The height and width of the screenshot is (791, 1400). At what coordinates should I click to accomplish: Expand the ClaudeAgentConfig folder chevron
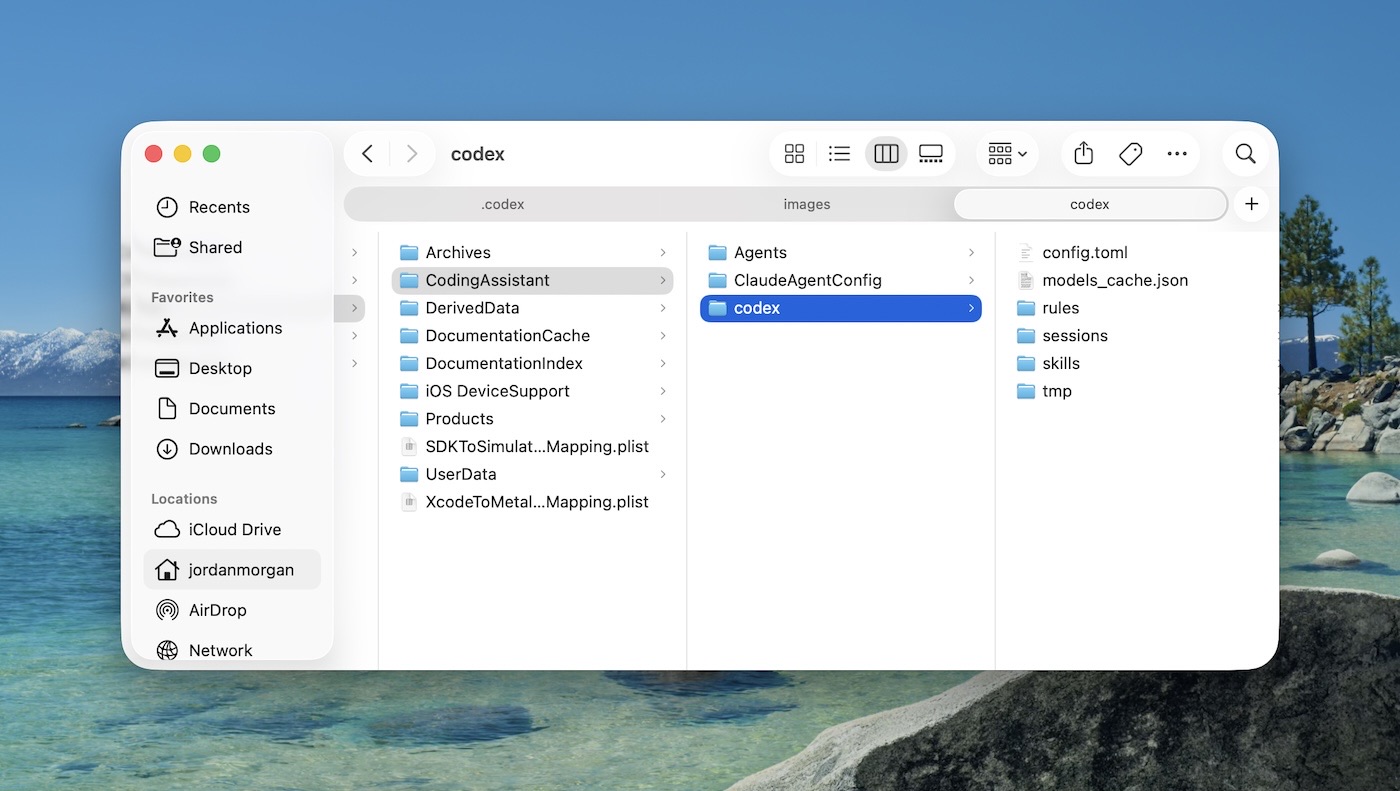coord(970,281)
